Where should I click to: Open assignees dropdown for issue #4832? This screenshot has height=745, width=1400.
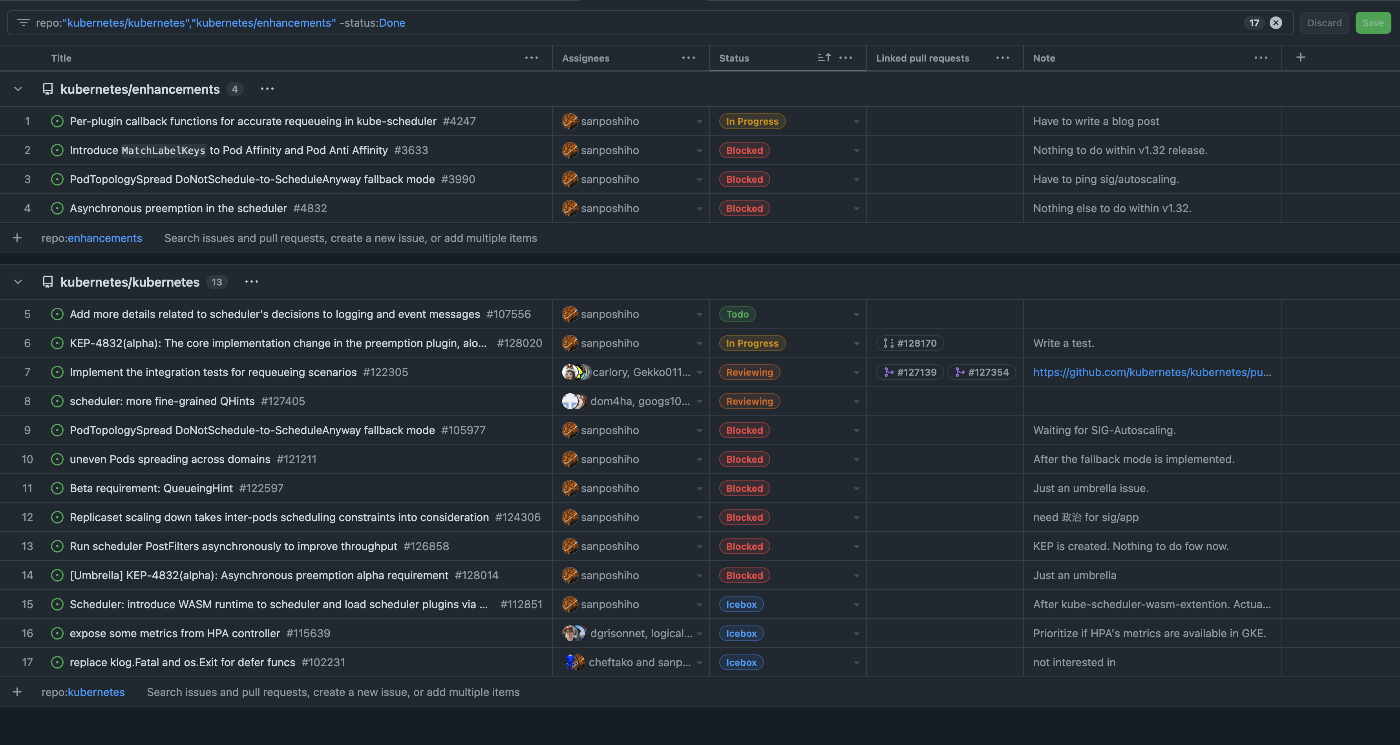click(x=699, y=209)
